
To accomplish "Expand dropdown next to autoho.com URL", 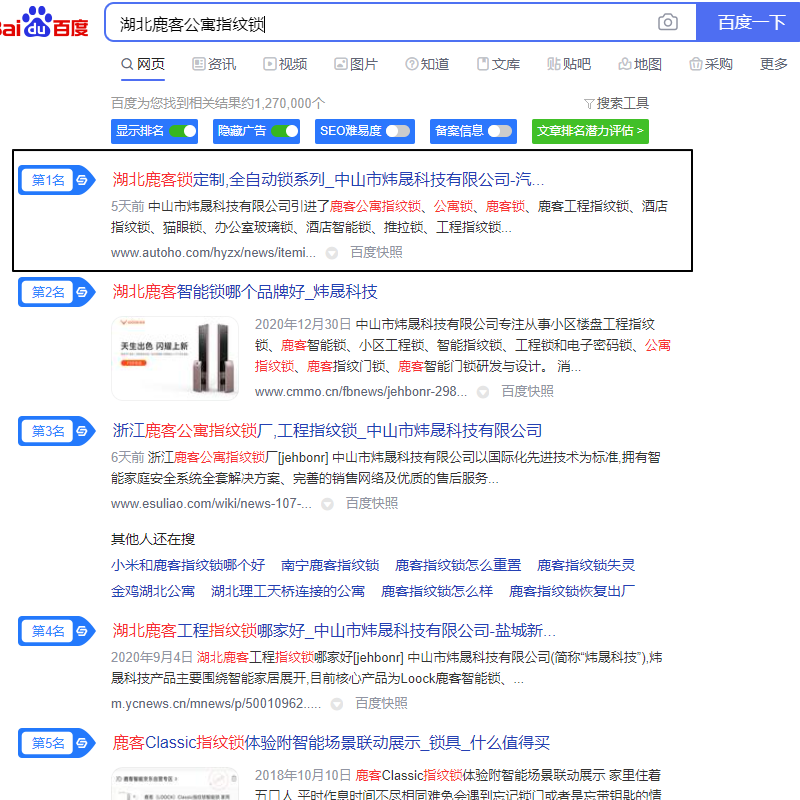I will (332, 253).
